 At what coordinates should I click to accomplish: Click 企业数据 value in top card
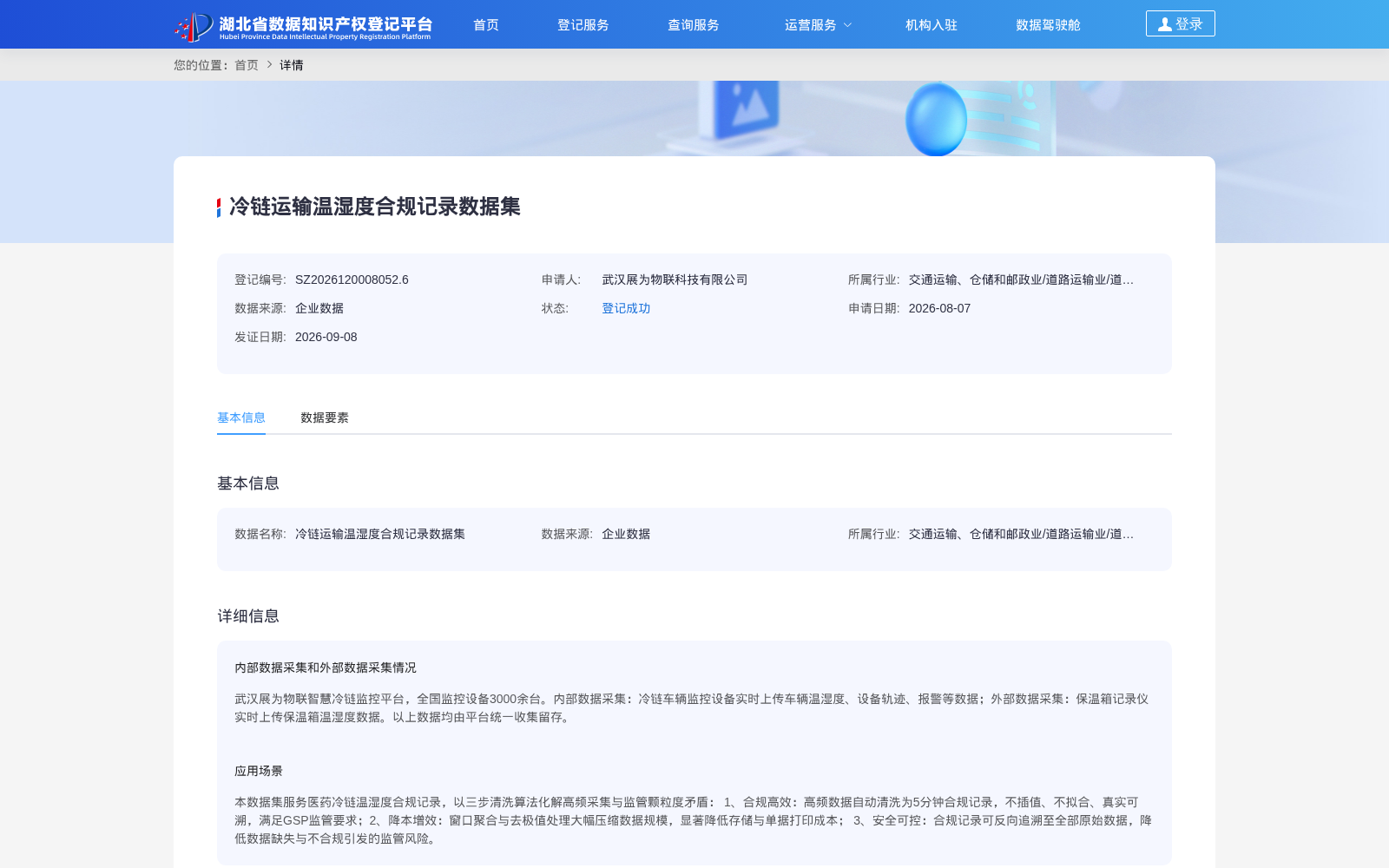click(319, 308)
